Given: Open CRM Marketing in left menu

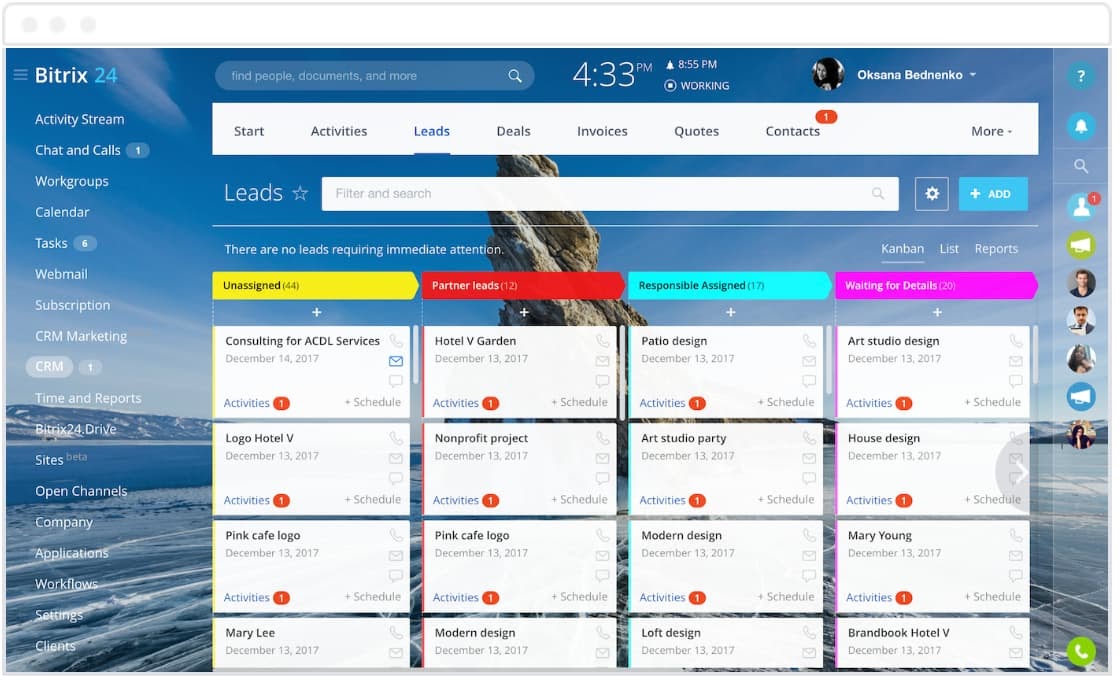Looking at the screenshot, I should coord(81,337).
